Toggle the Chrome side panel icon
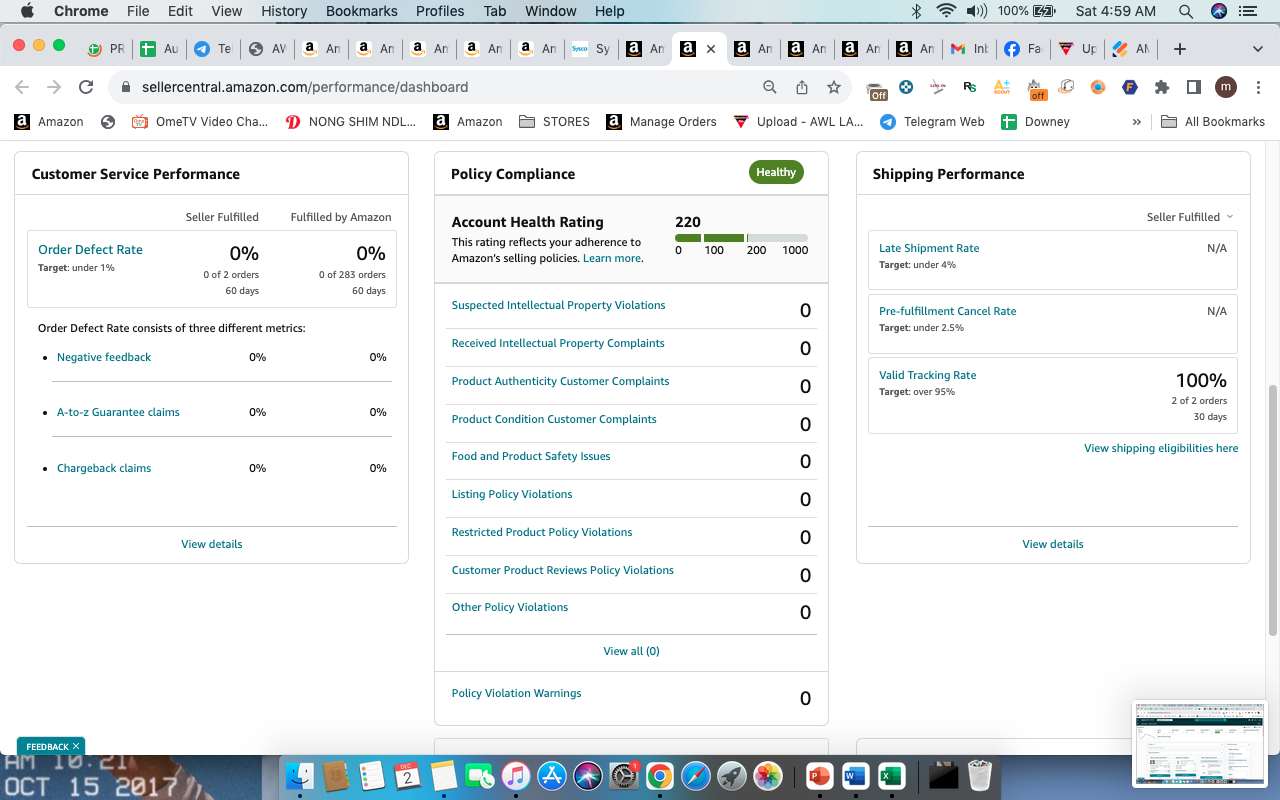The height and width of the screenshot is (800, 1280). coord(1193,87)
